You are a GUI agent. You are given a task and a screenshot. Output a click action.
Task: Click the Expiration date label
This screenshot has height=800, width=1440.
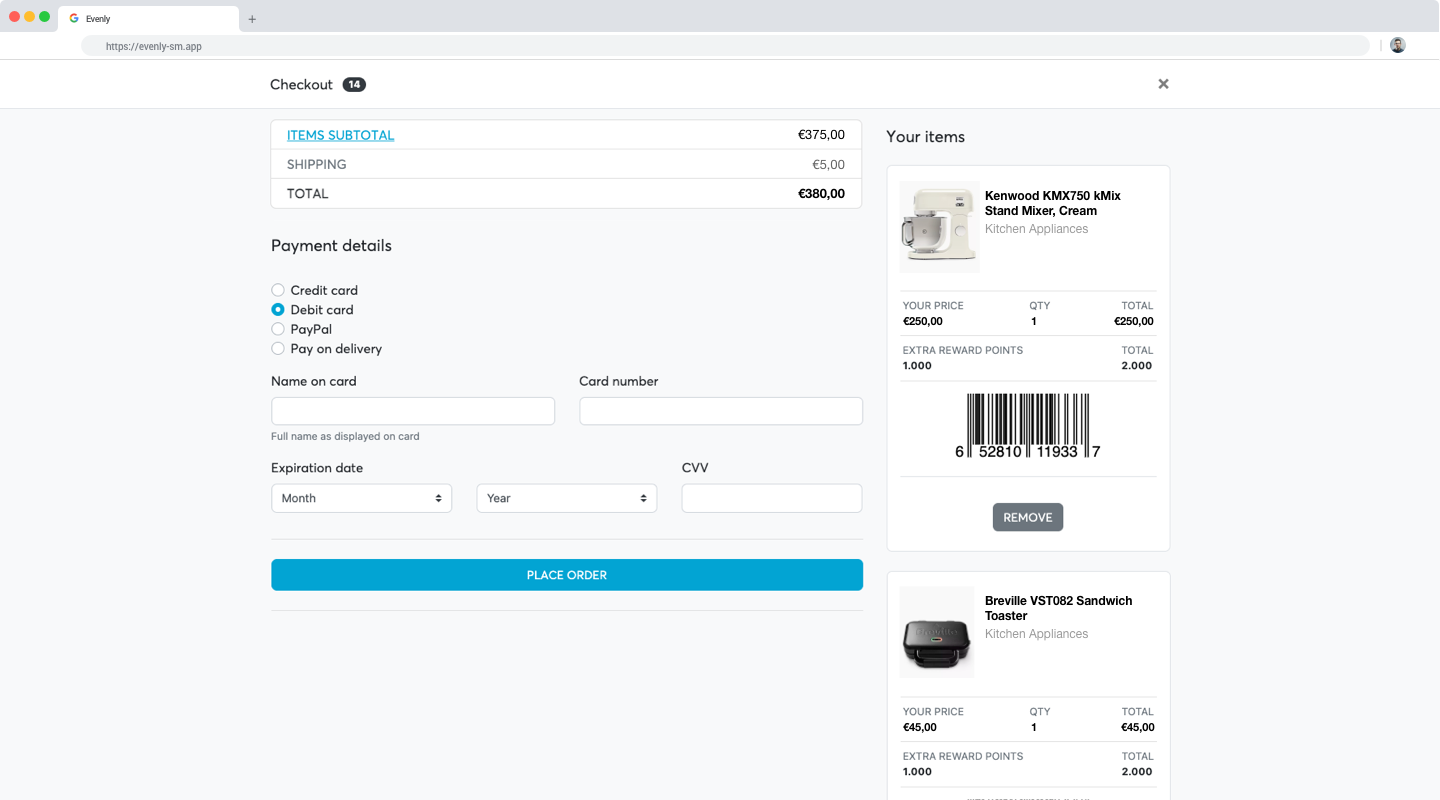pyautogui.click(x=317, y=468)
